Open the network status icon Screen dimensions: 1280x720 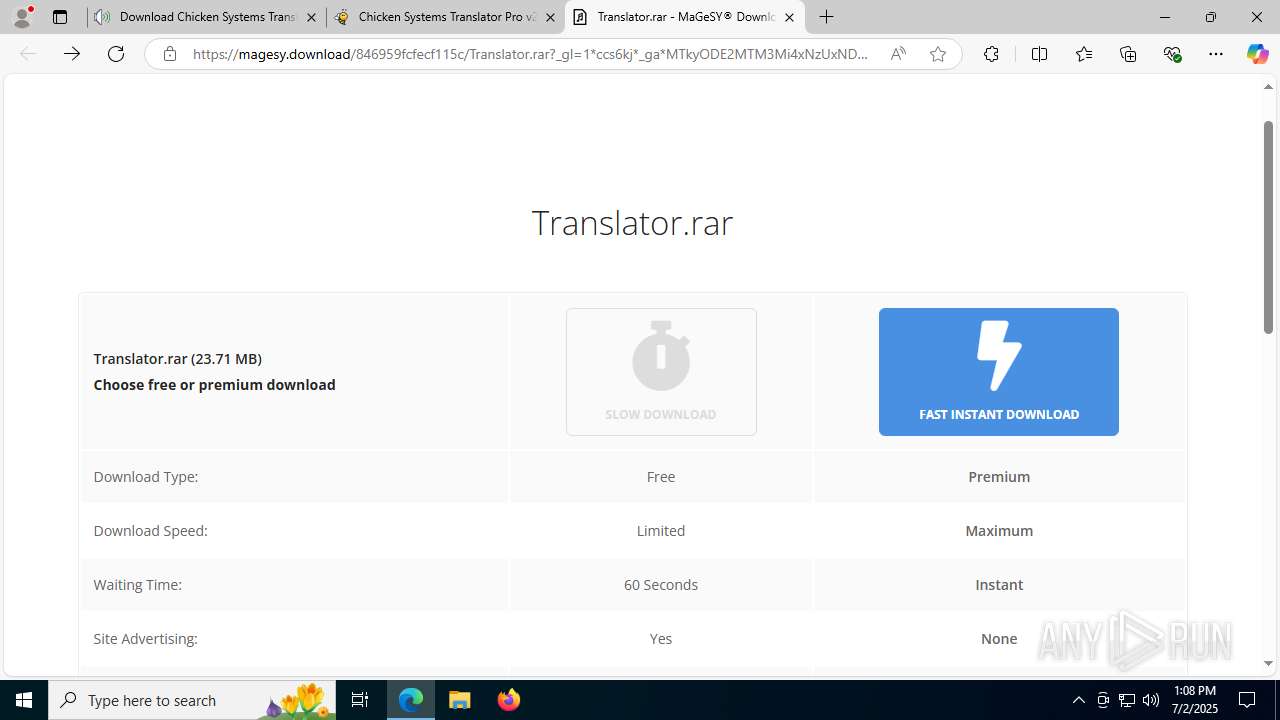point(1127,700)
